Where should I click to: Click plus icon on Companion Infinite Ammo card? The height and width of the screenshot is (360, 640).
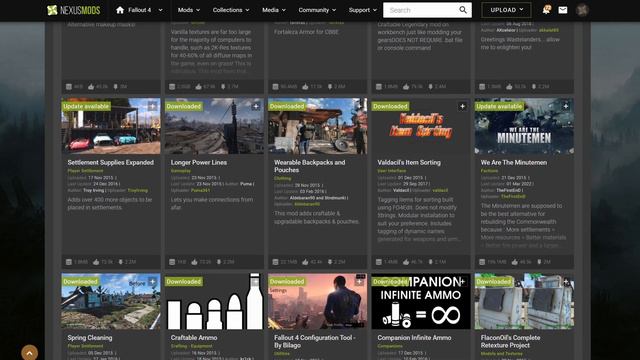click(x=462, y=282)
